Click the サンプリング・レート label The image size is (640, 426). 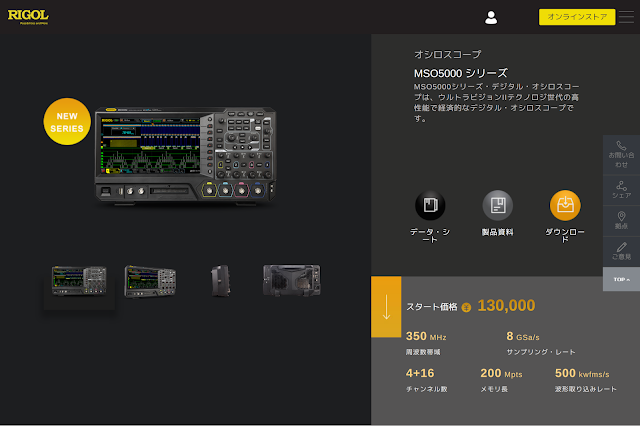pyautogui.click(x=541, y=352)
